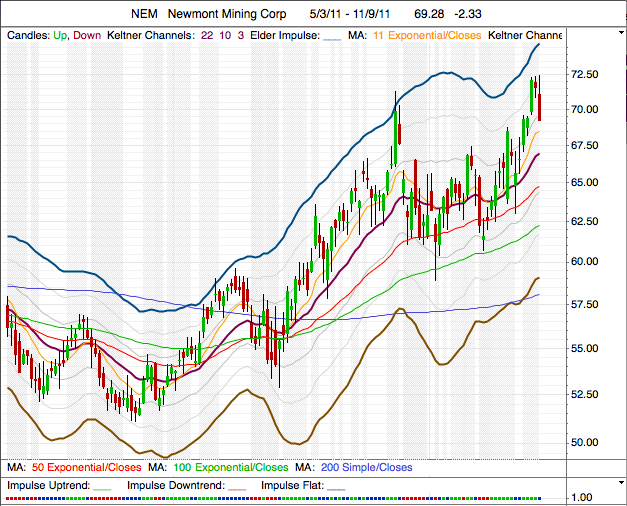Click the green Up candle legend
627x506 pixels.
pyautogui.click(x=60, y=36)
